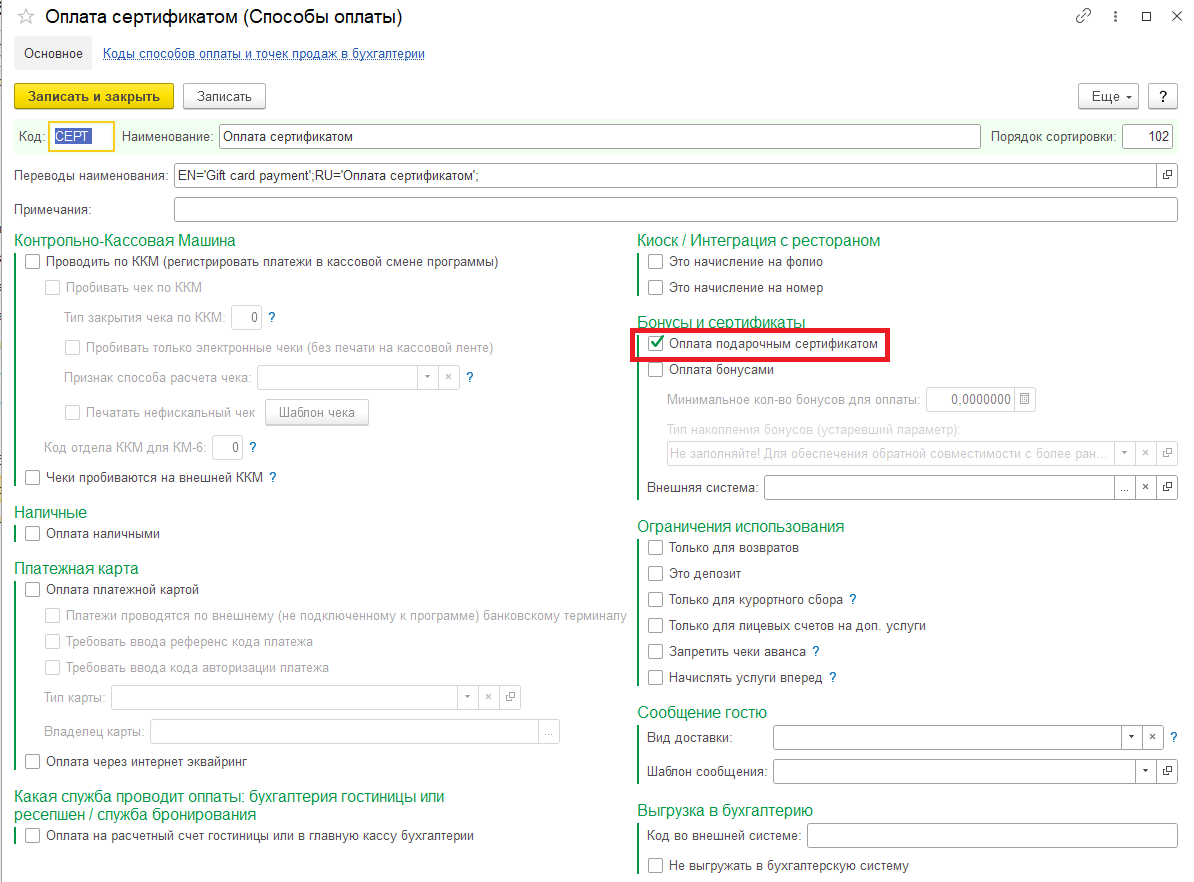Tick Только для возвратов
Screen dimensions: 1194x882
tap(656, 548)
